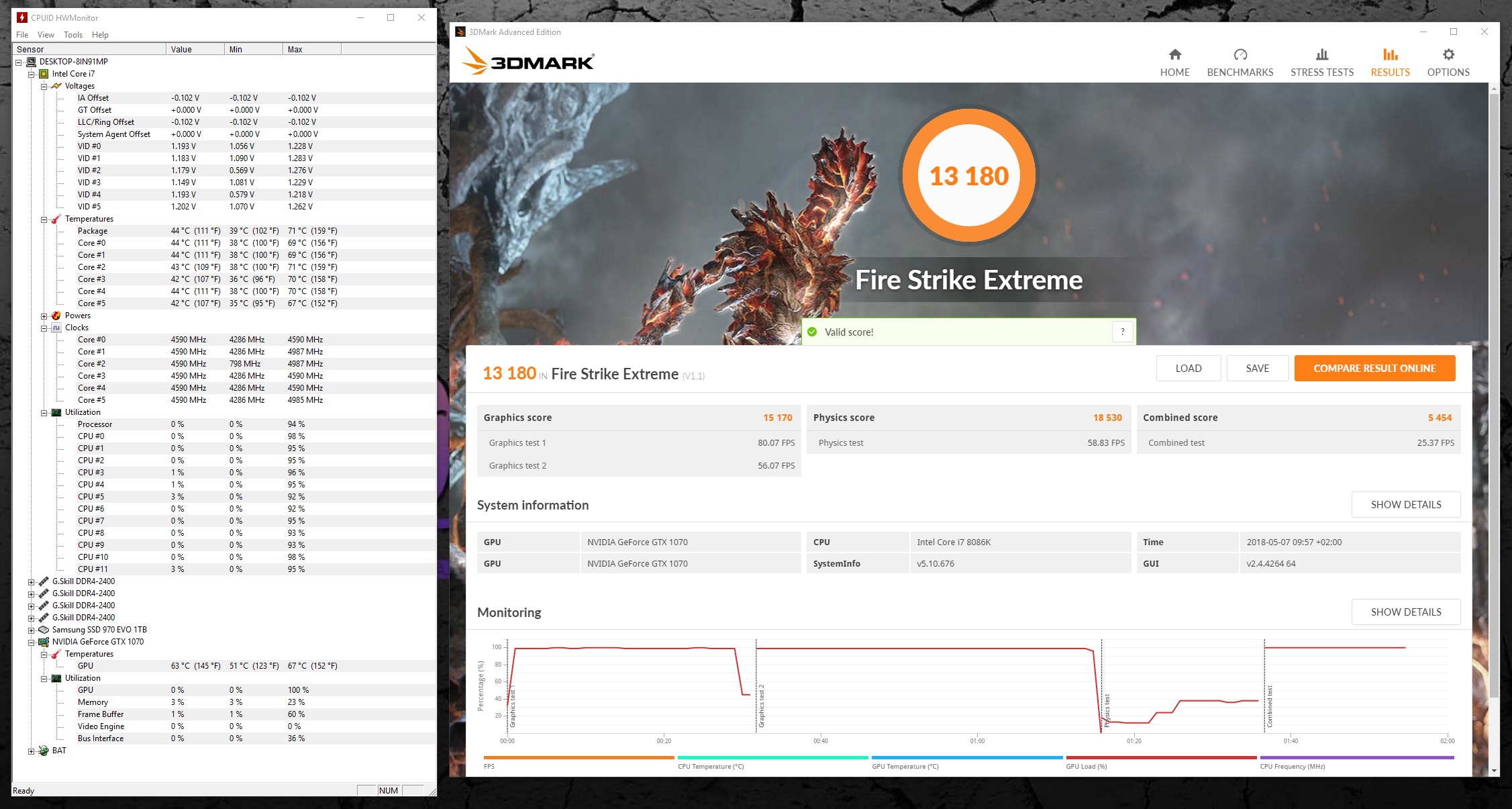Open the Tools menu in HWMonitor

pyautogui.click(x=73, y=35)
